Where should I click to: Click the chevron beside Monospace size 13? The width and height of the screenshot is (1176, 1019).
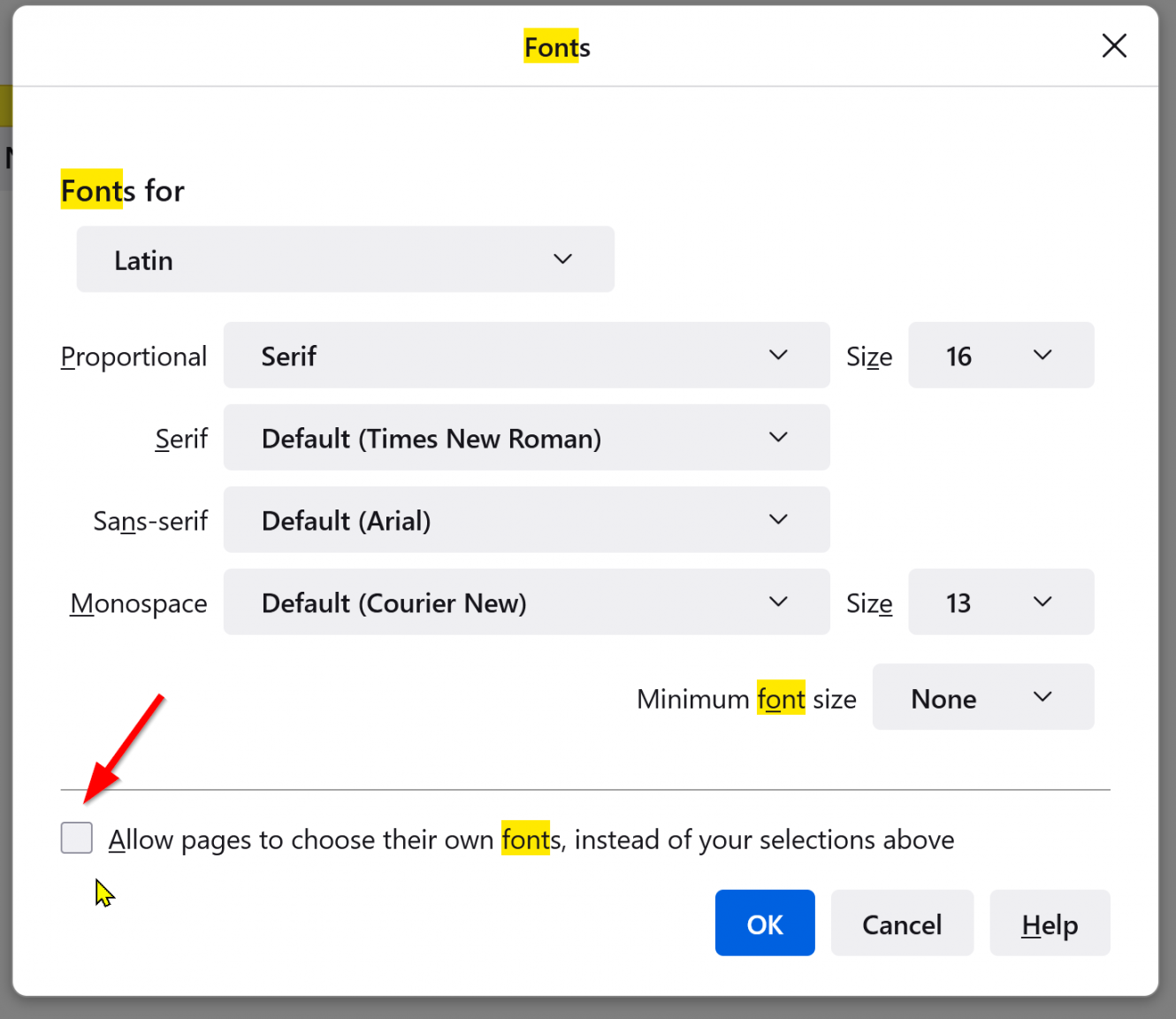(1042, 601)
